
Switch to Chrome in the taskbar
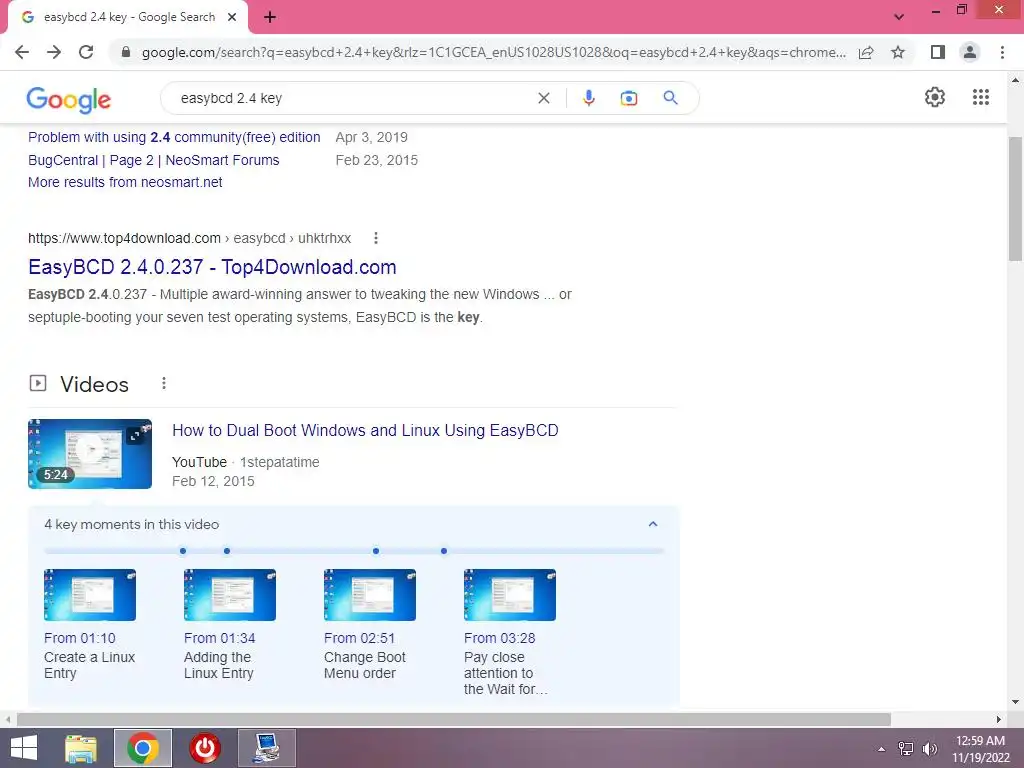(x=143, y=748)
